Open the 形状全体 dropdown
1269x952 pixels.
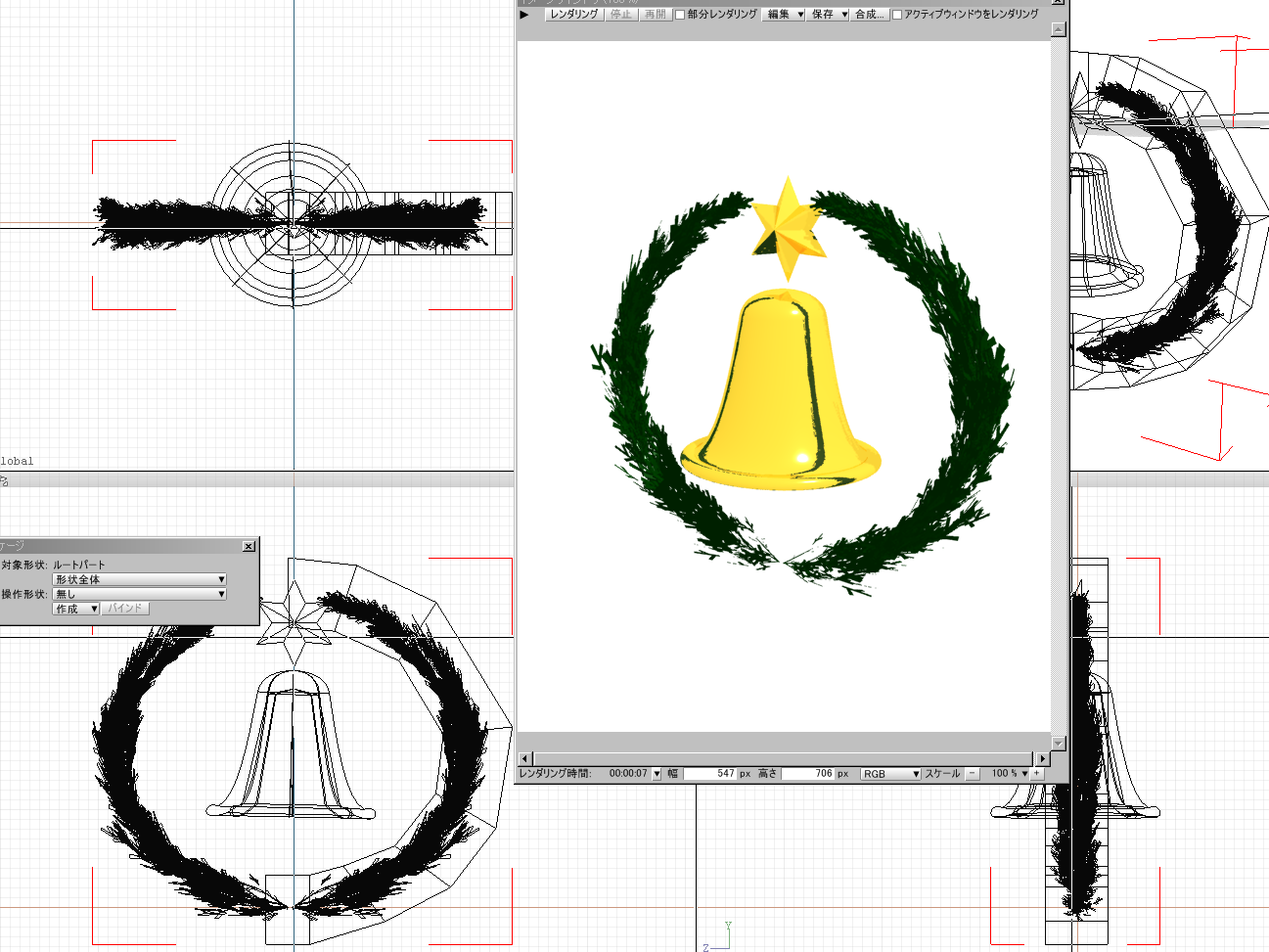[x=139, y=579]
